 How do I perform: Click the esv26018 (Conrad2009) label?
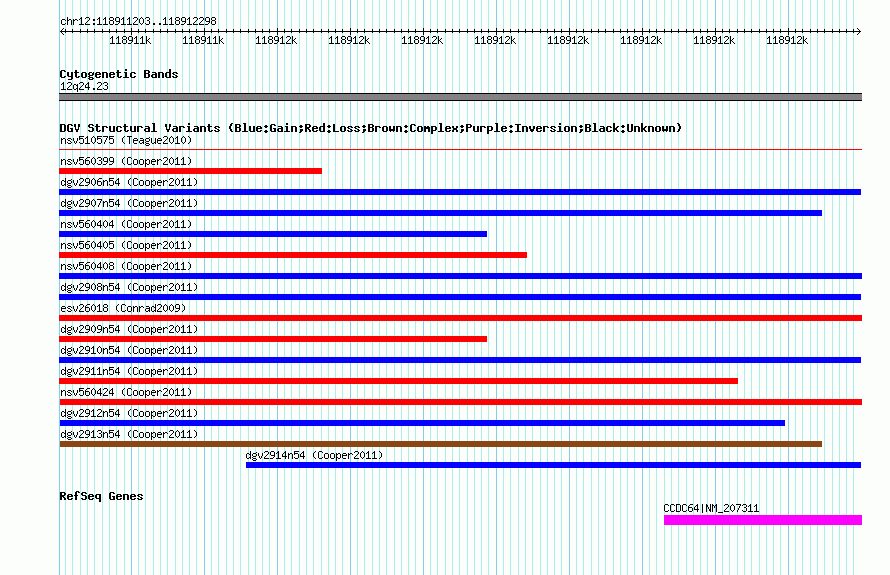123,308
